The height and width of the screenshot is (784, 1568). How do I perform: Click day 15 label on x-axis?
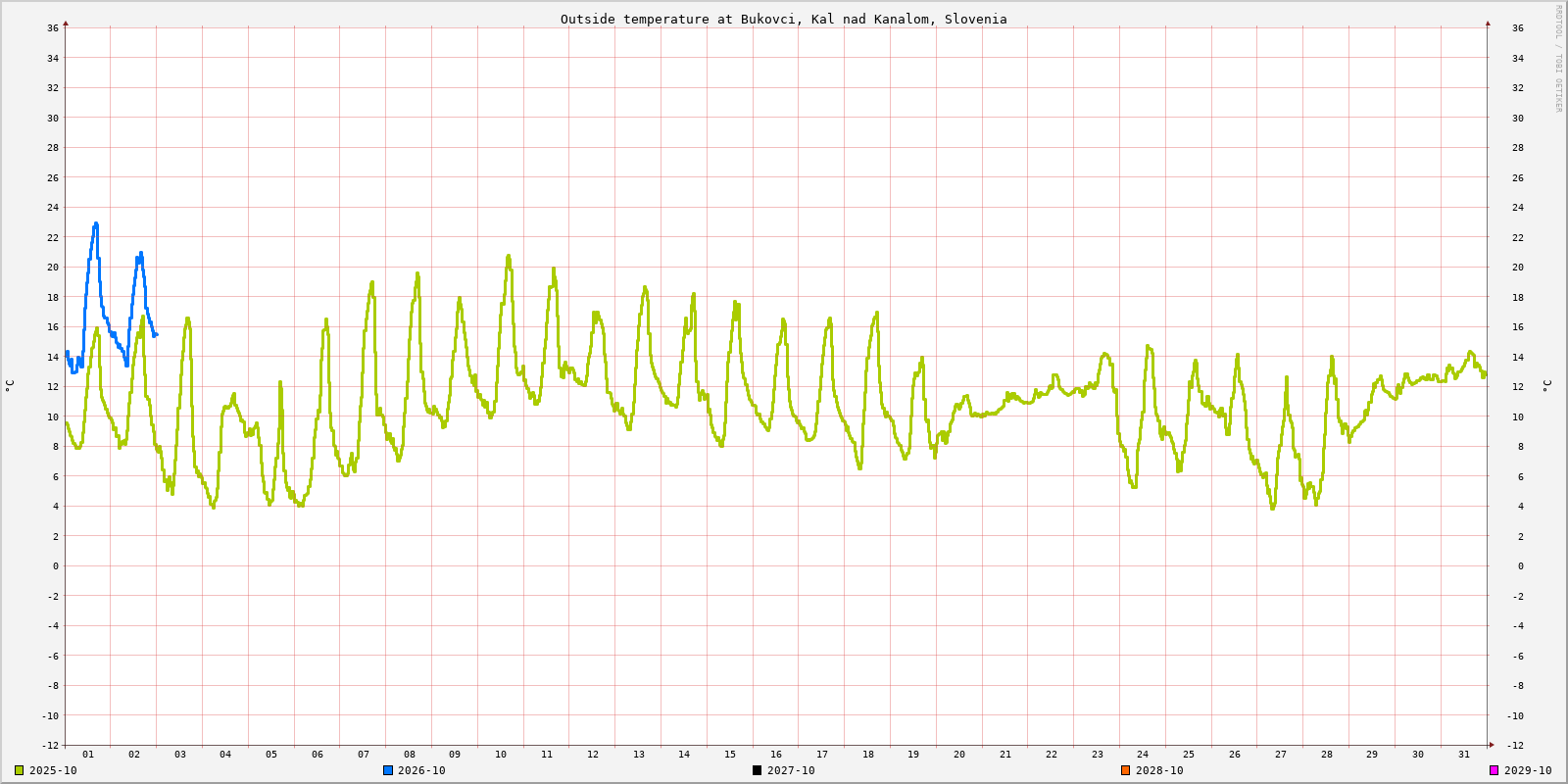(730, 755)
